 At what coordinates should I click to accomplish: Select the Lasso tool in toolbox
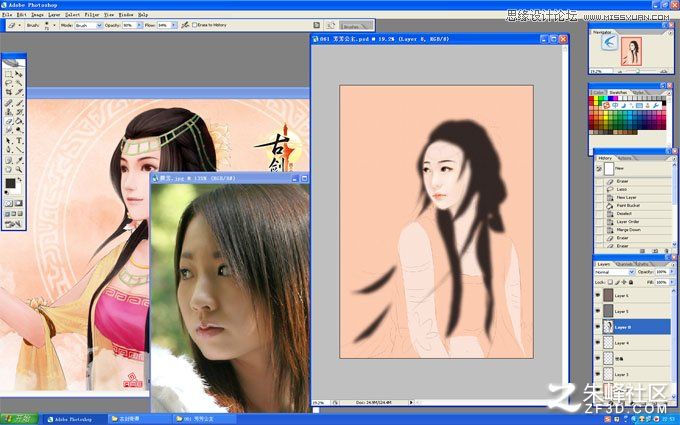pyautogui.click(x=9, y=83)
